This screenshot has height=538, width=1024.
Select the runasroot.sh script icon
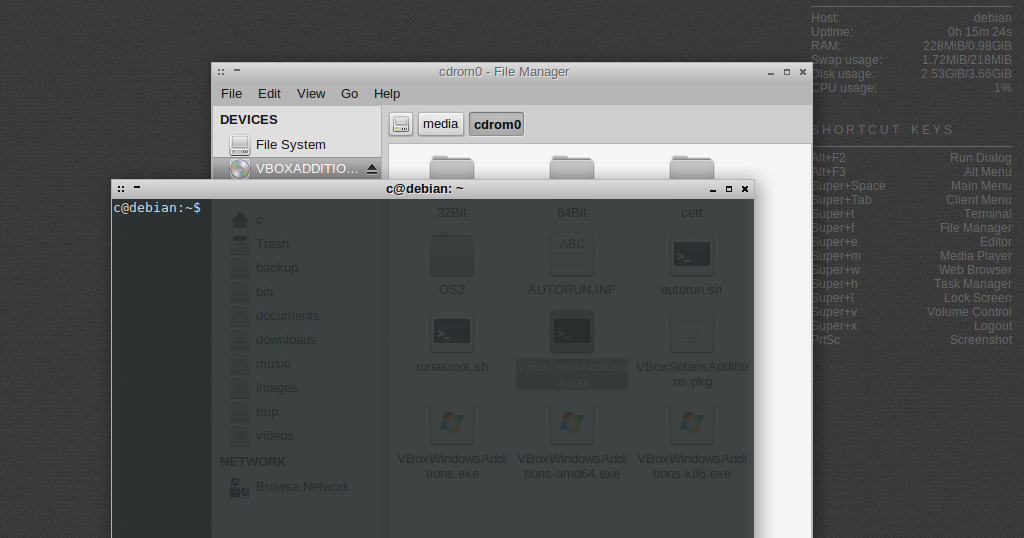452,332
